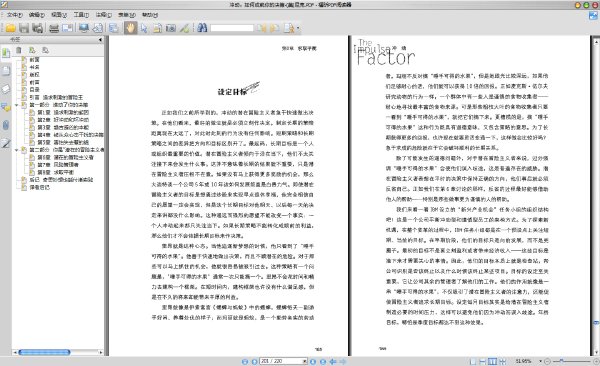
Task: Switch to single page layout
Action: coord(473,361)
